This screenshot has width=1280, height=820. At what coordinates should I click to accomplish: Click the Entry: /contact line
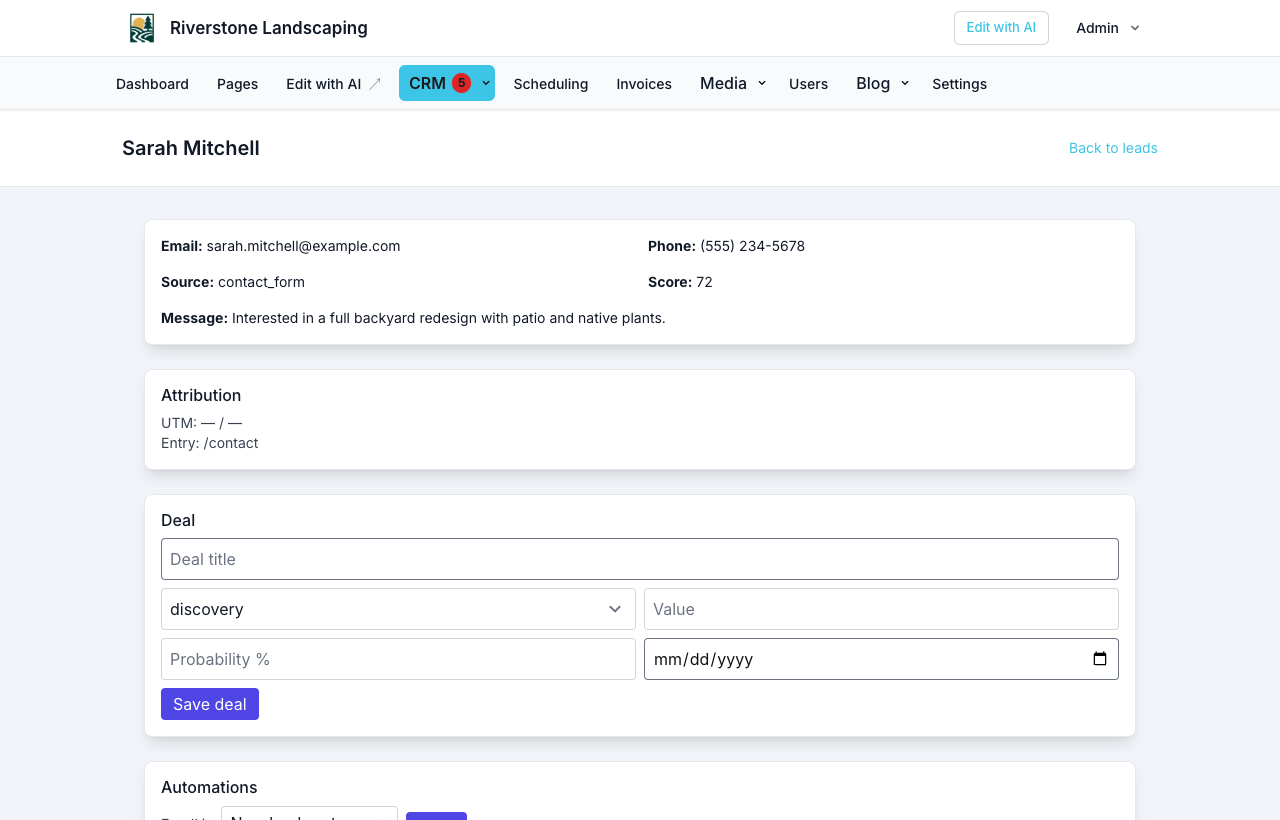click(x=210, y=443)
